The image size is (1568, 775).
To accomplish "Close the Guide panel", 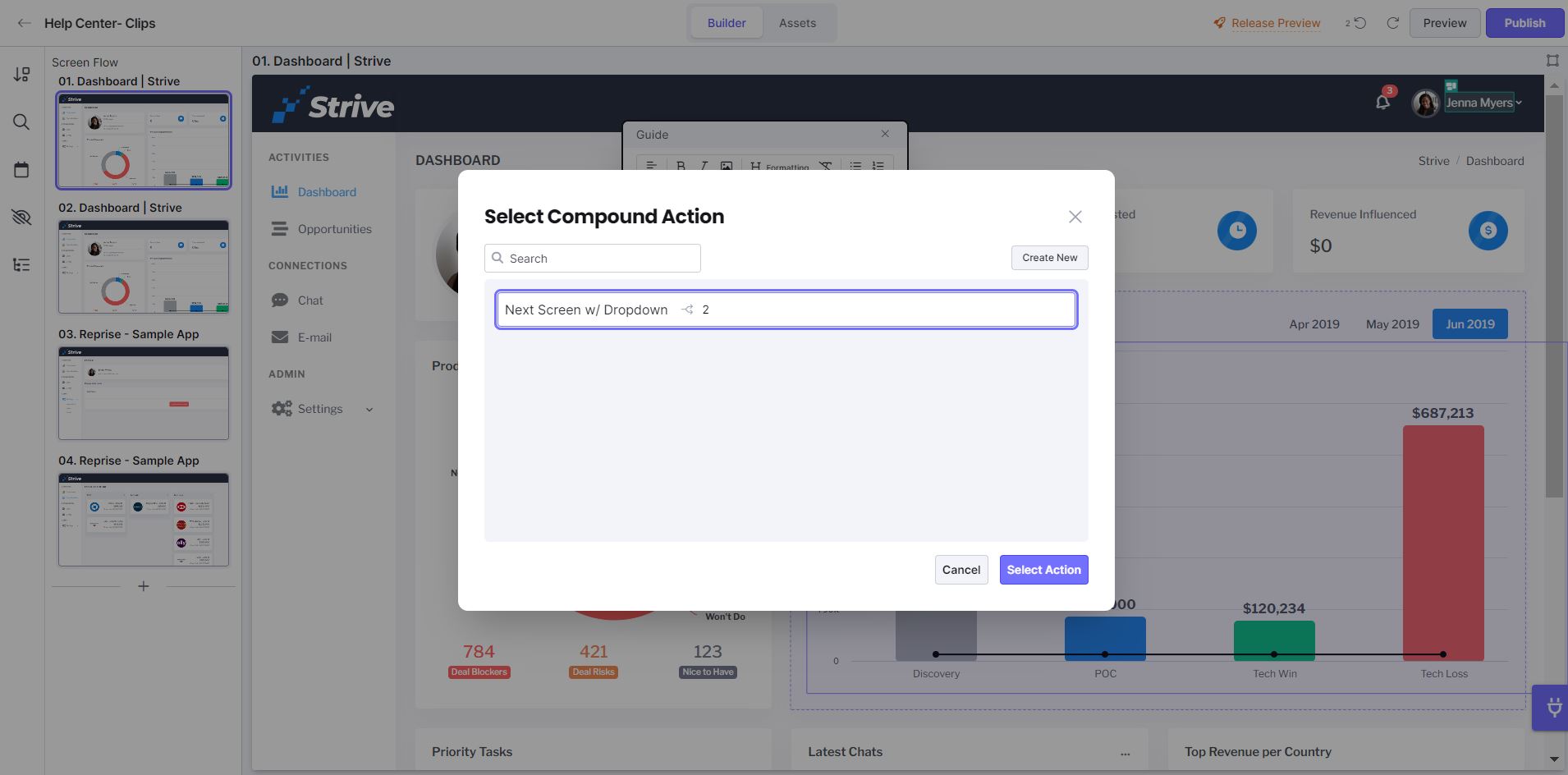I will pos(885,134).
